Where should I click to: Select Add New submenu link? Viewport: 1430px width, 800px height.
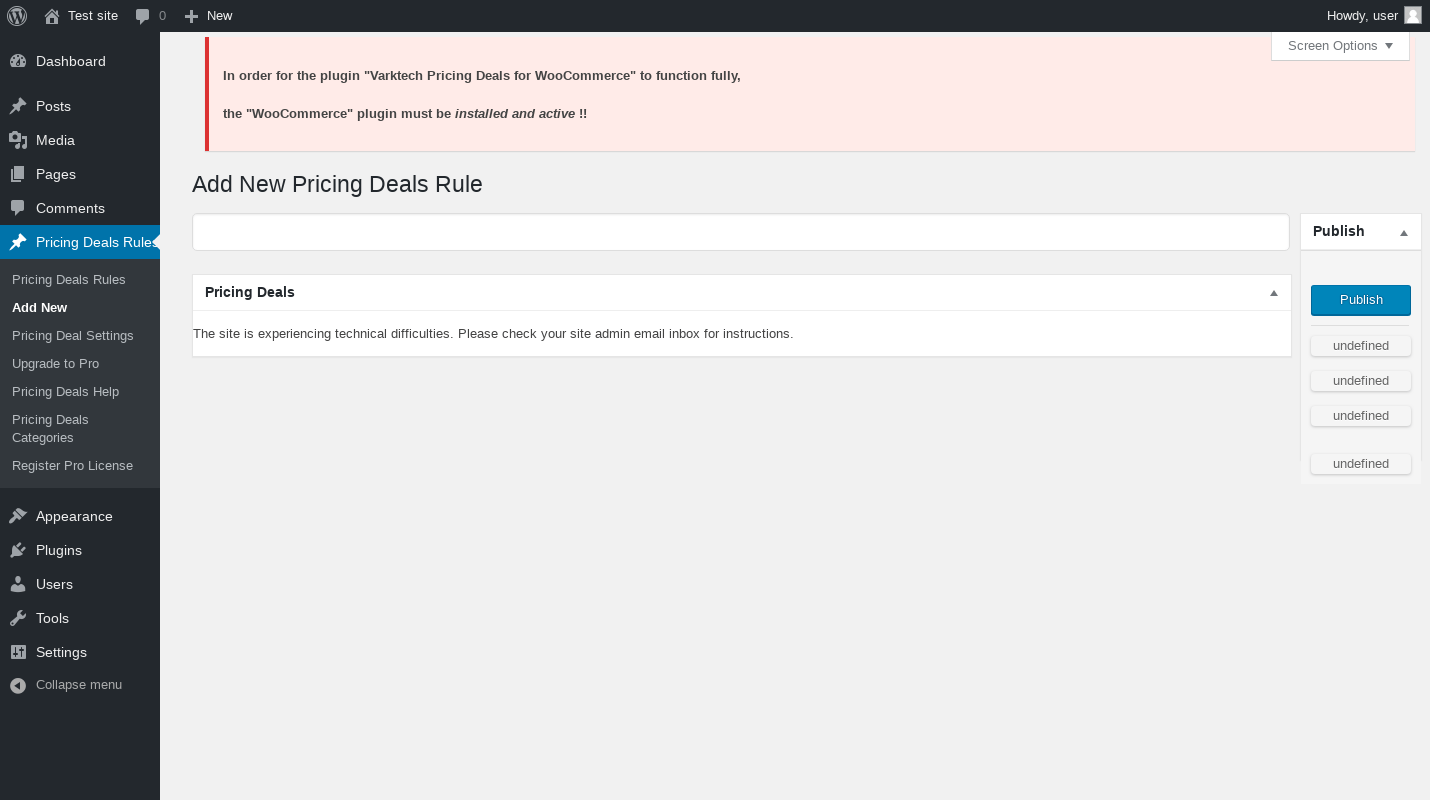click(x=40, y=307)
